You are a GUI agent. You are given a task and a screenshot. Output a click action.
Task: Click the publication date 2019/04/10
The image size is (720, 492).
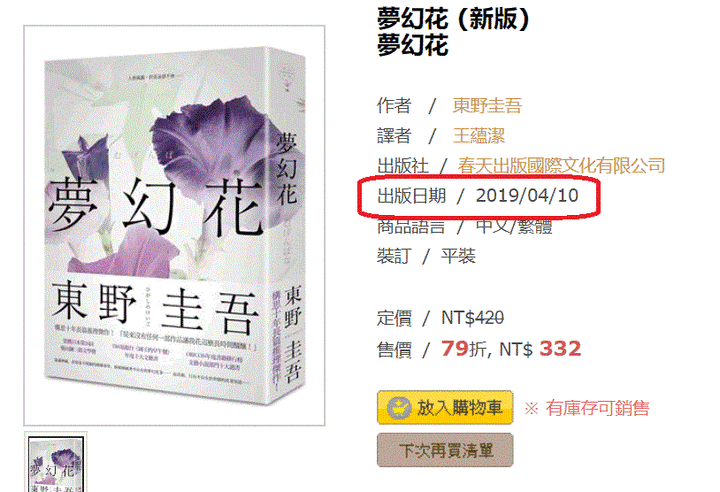527,196
